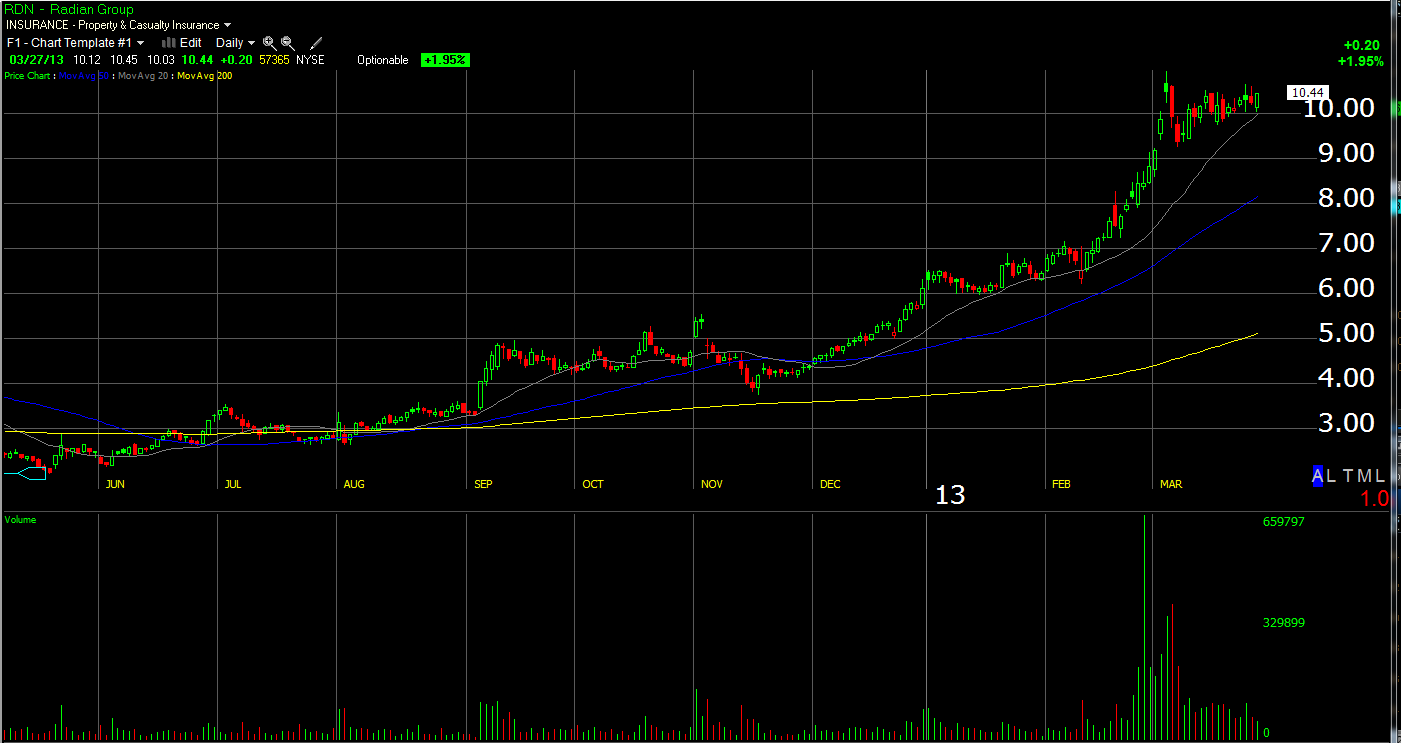Toggle the T scale option

coord(1346,476)
